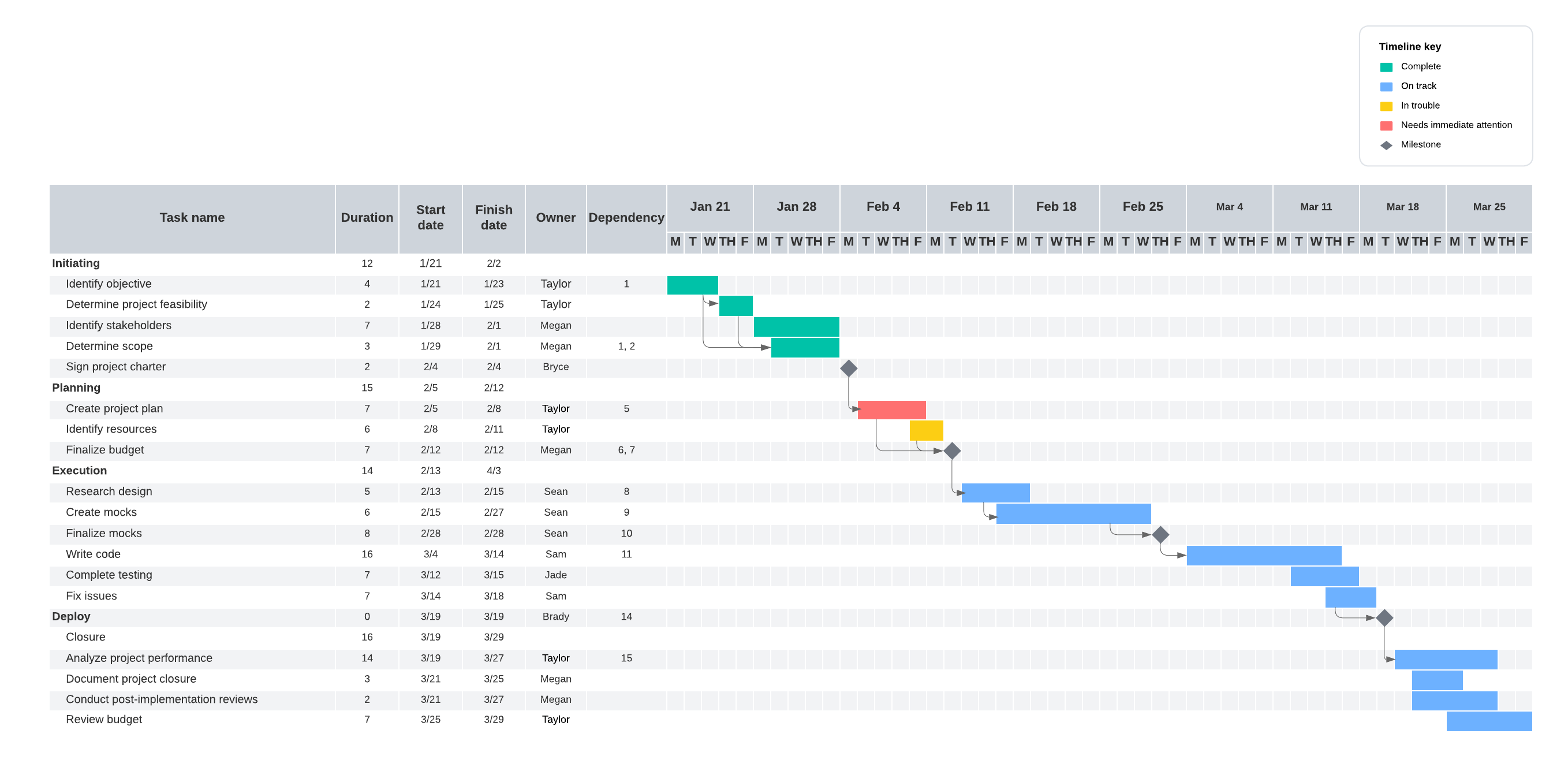The height and width of the screenshot is (767, 1568).
Task: Select the On track blue legend swatch
Action: click(1387, 85)
